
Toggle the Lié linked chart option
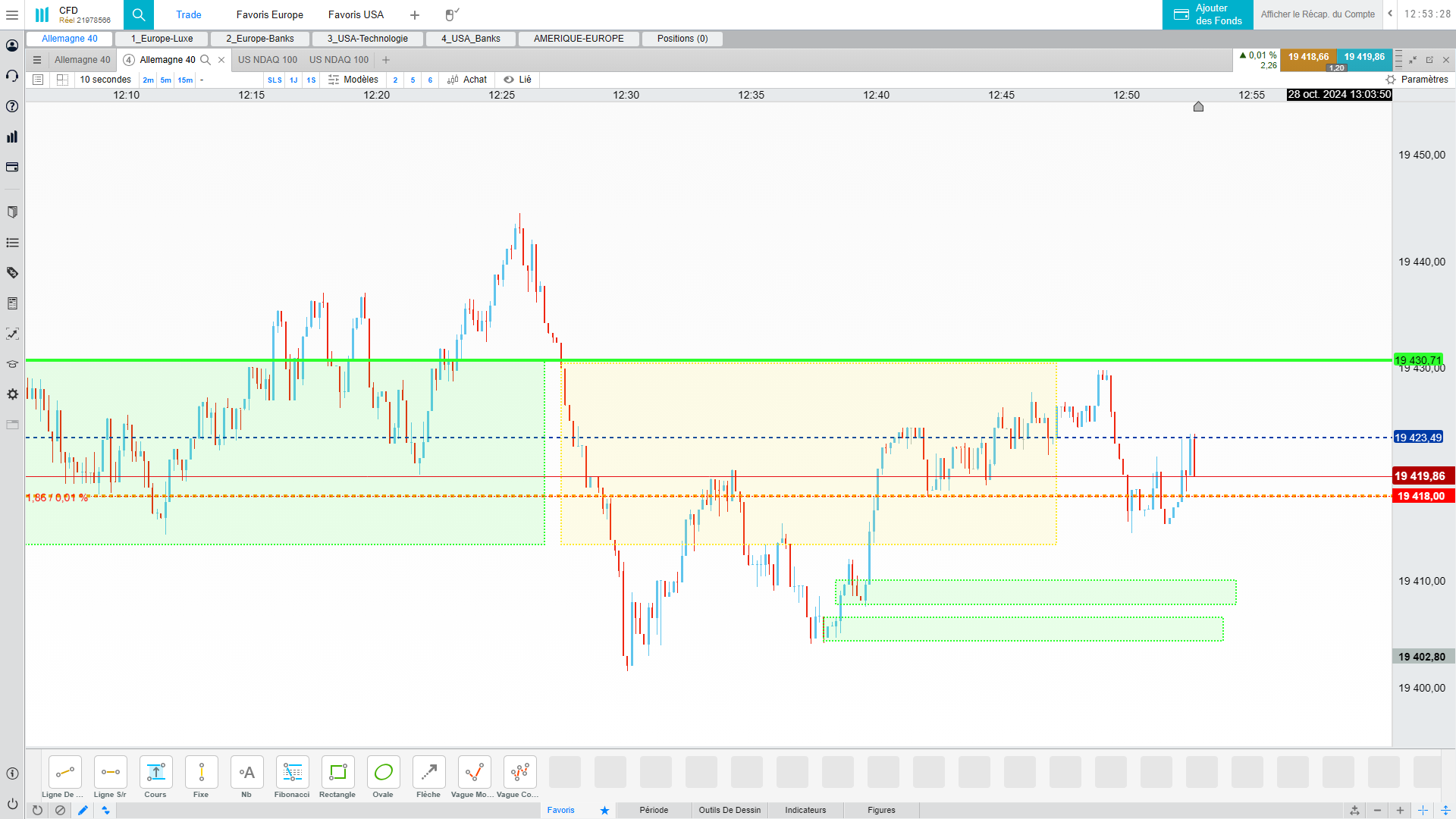[x=518, y=80]
